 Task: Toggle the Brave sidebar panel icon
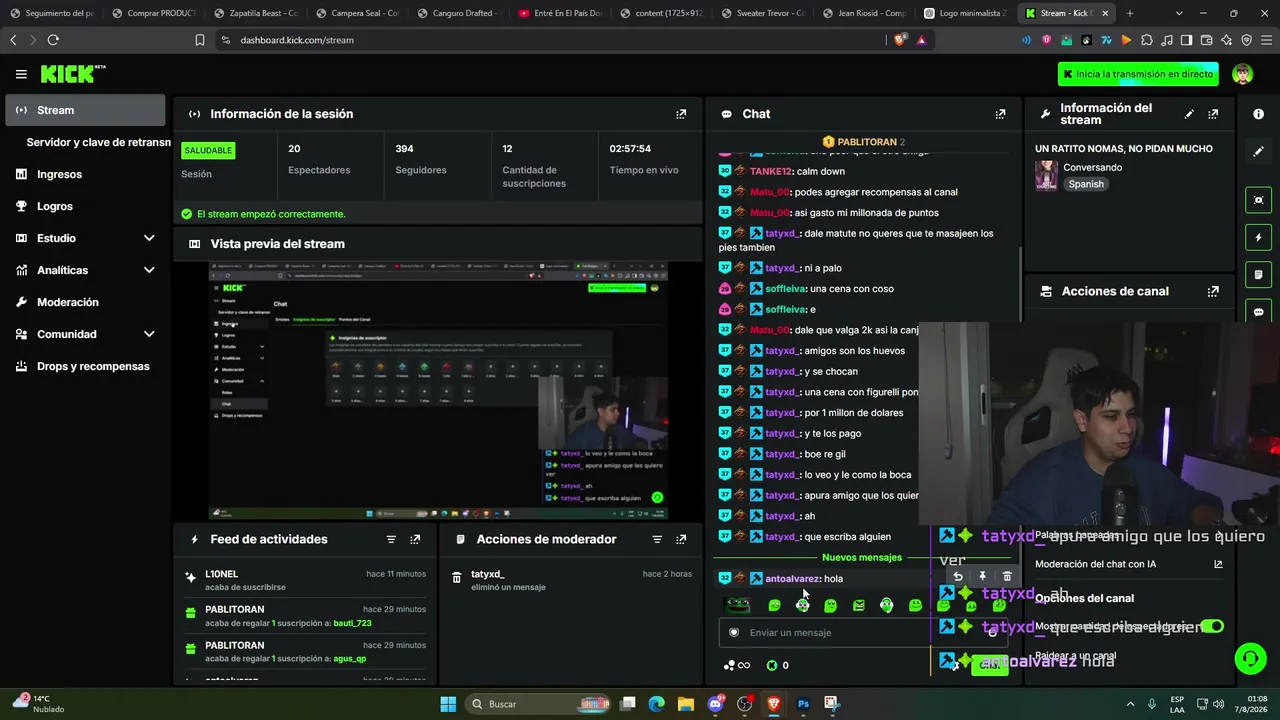(x=1186, y=40)
